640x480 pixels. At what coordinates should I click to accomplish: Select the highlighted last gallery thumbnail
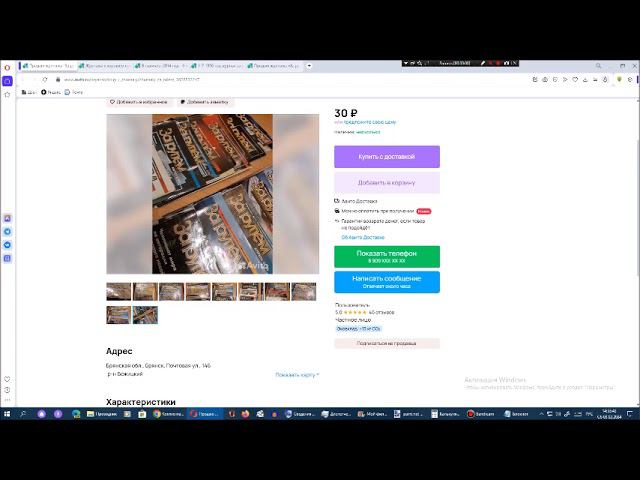(145, 315)
